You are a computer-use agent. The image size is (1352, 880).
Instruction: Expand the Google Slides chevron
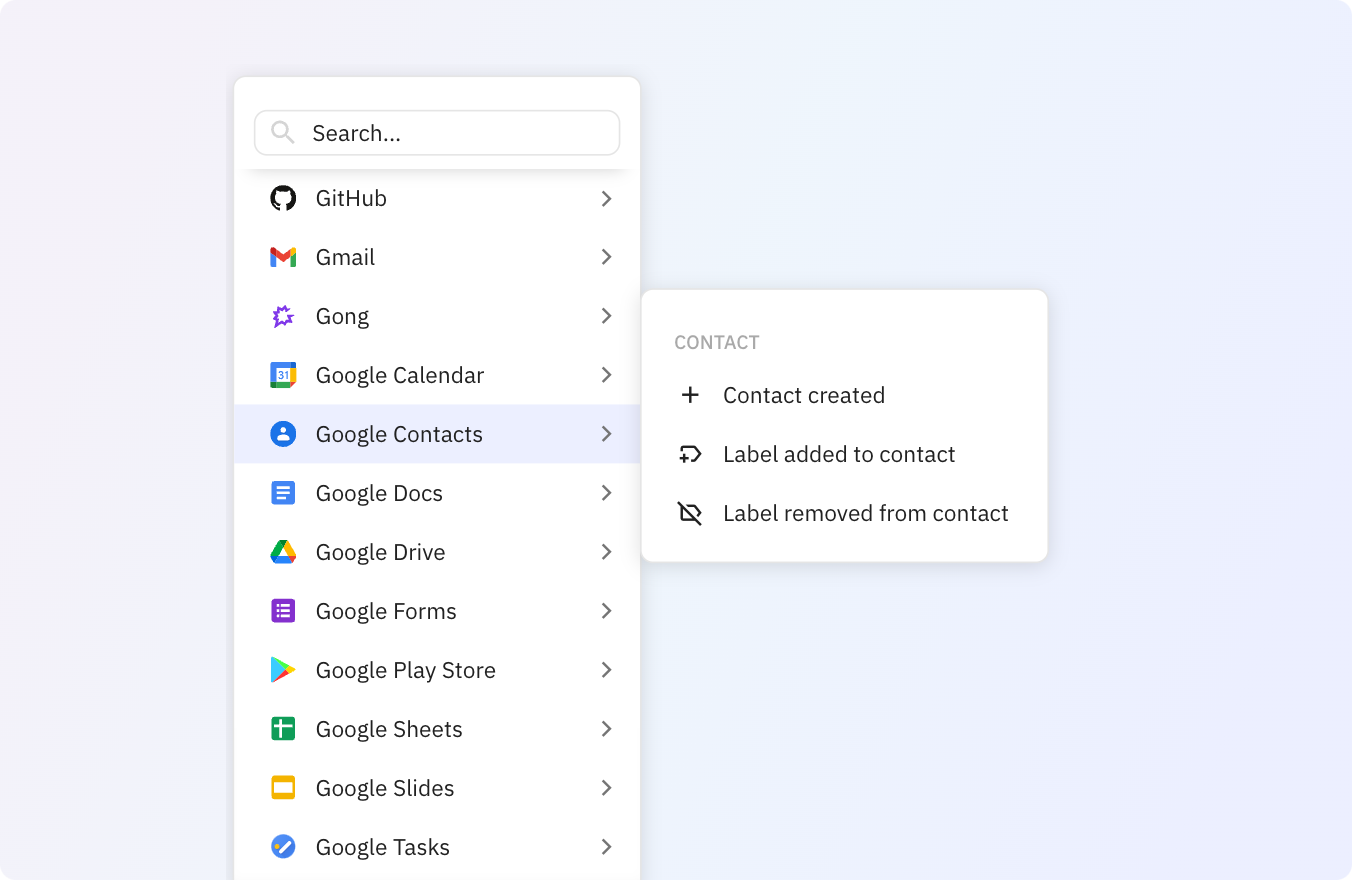click(x=606, y=788)
